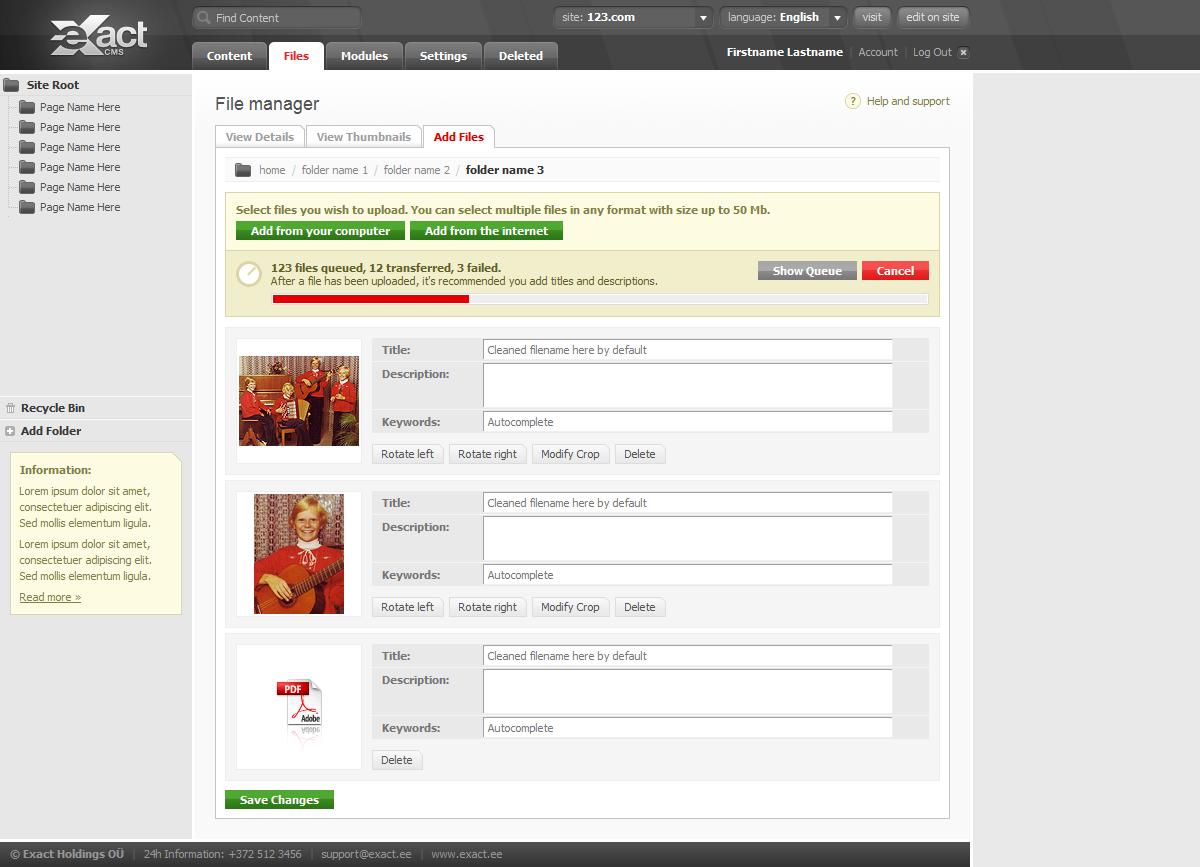This screenshot has height=867, width=1200.
Task: Click the breadcrumb home link
Action: point(272,170)
